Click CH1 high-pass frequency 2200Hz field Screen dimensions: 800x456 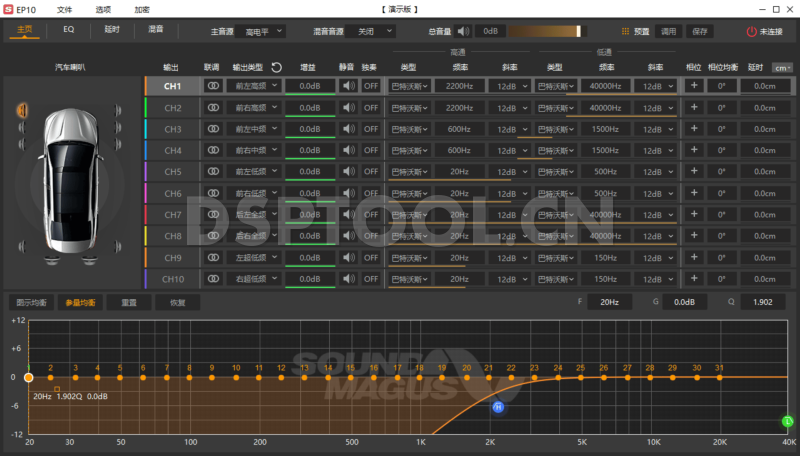click(459, 86)
